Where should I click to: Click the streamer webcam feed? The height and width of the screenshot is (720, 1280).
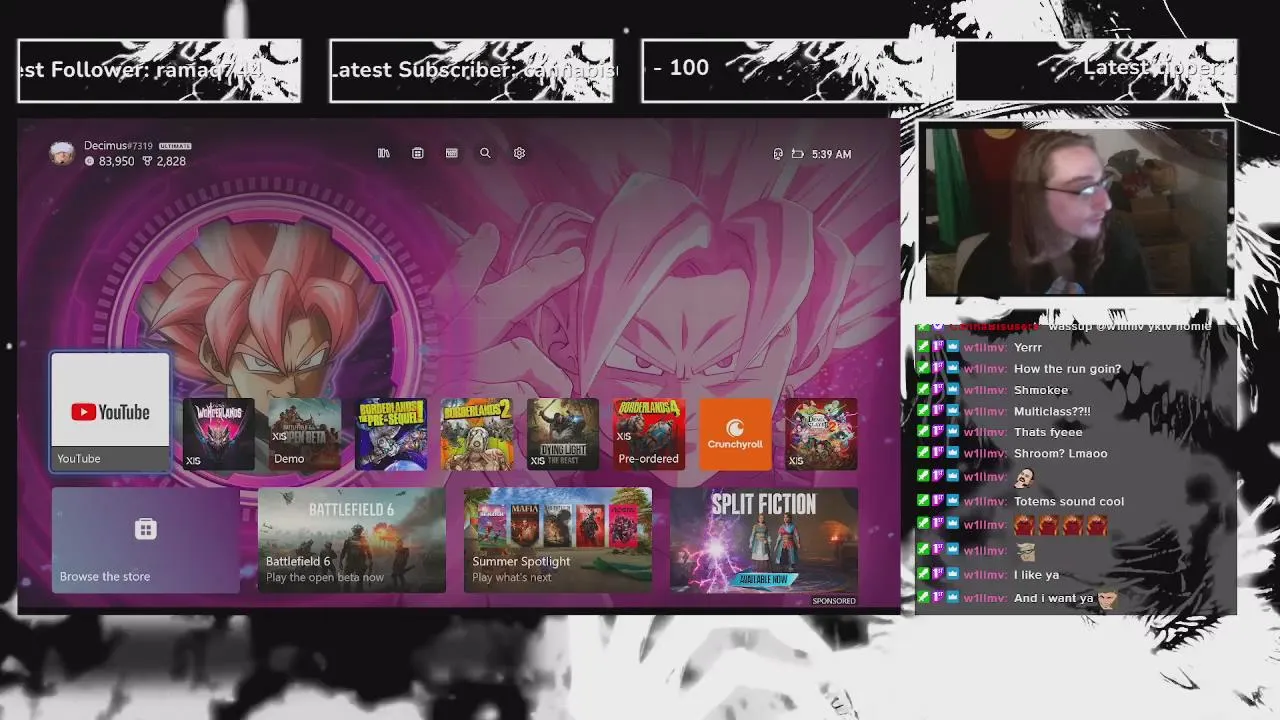coord(1077,211)
